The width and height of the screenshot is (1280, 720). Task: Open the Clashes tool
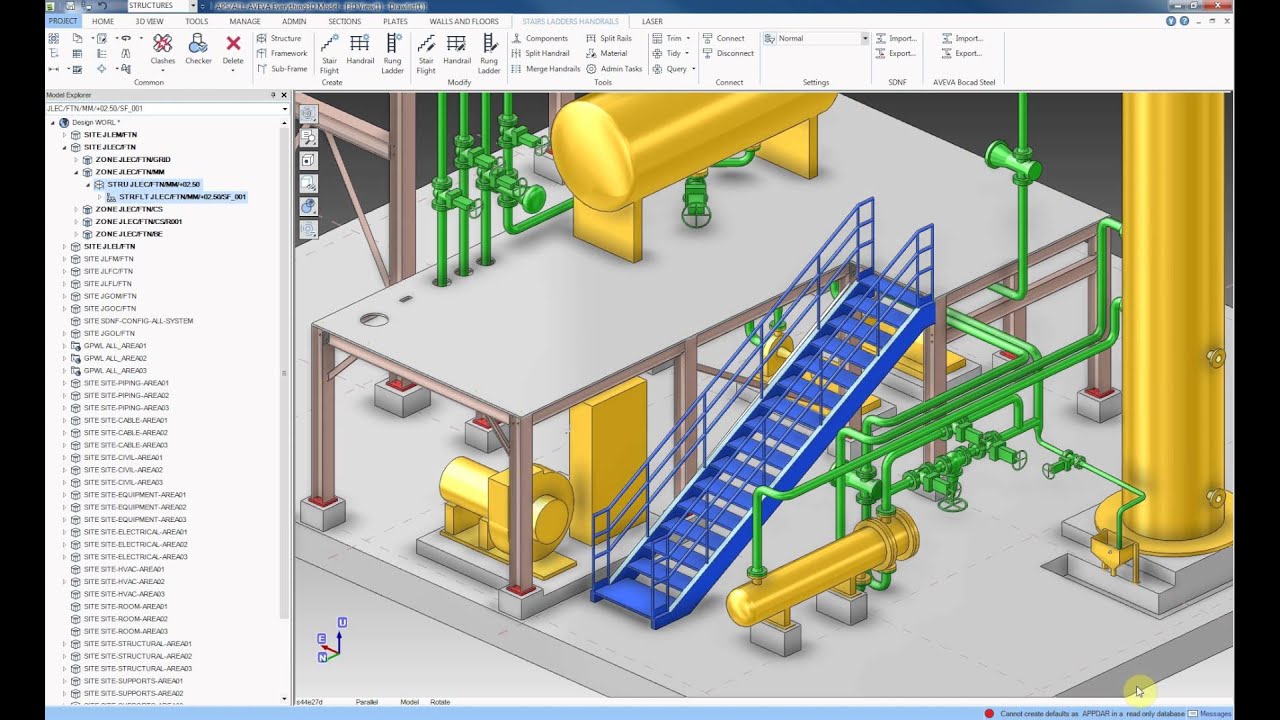[162, 48]
